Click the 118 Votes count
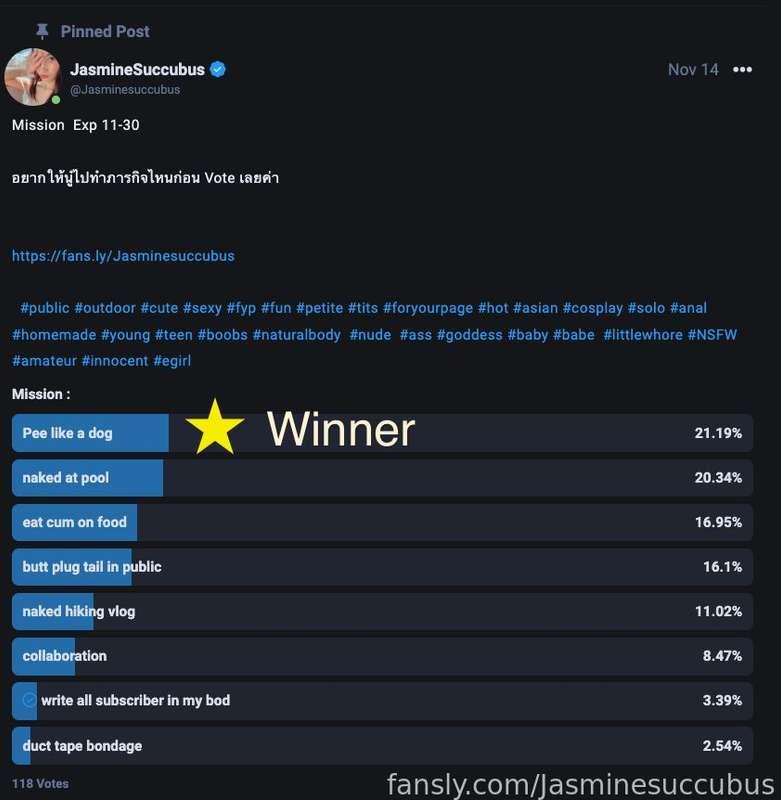Screen dimensions: 781x800 pos(40,784)
